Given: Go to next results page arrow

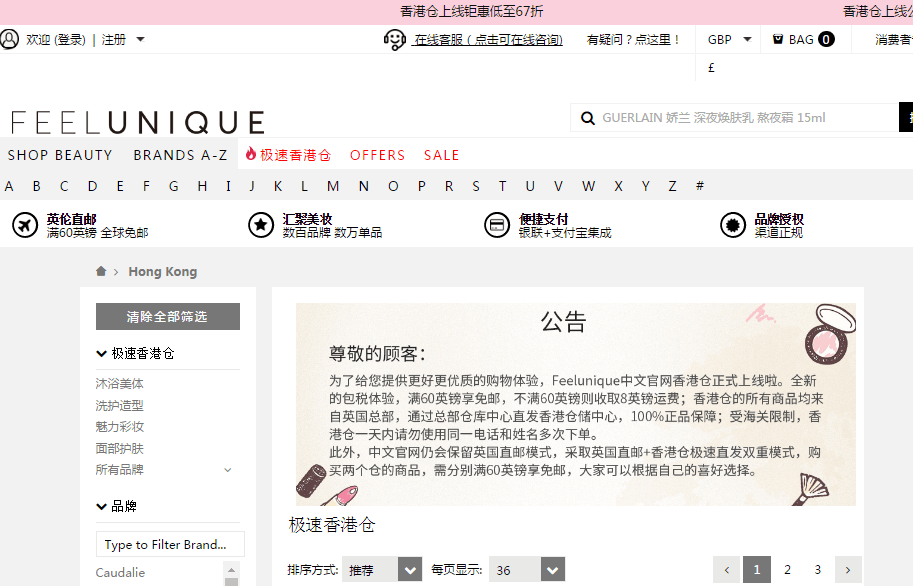Looking at the screenshot, I should pyautogui.click(x=848, y=570).
